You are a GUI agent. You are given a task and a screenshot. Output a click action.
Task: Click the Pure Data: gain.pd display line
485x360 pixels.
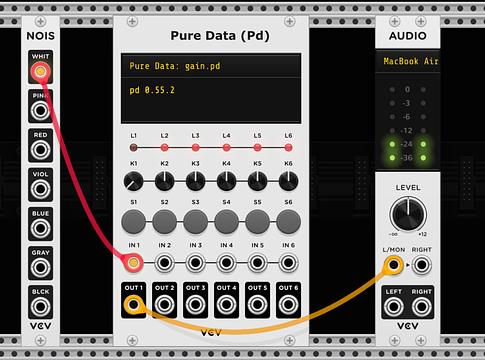tap(211, 66)
